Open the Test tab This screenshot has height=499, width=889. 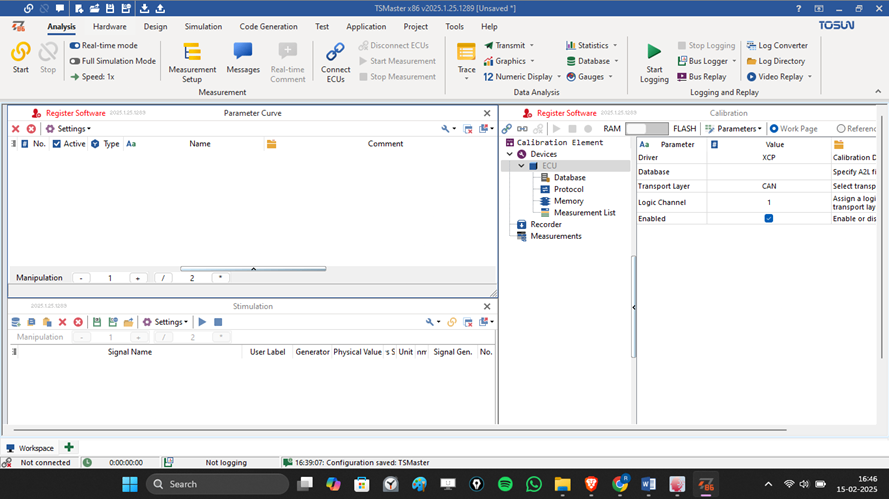tap(322, 27)
